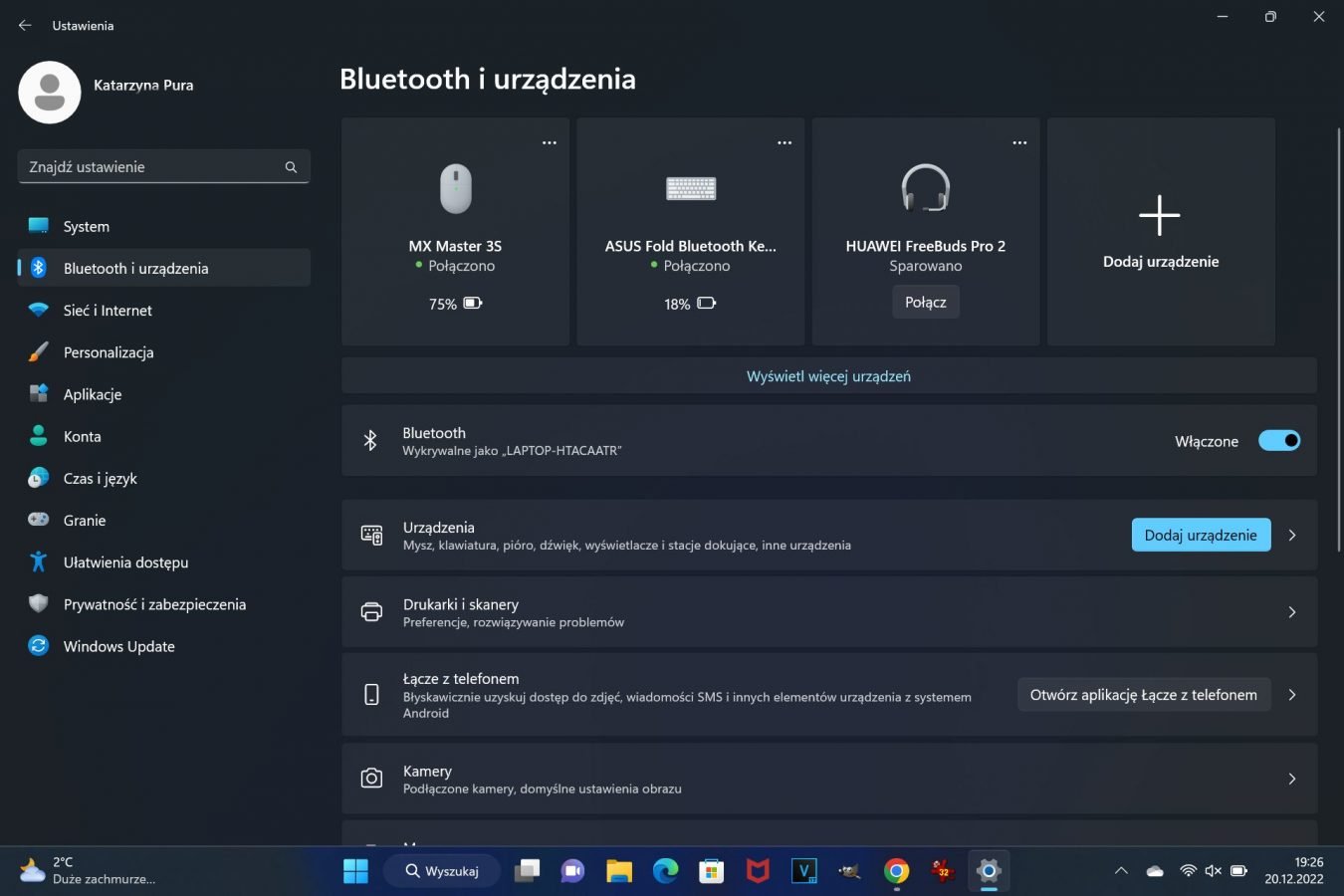Image resolution: width=1344 pixels, height=896 pixels.
Task: Click the blue Dodaj urządzenie button
Action: click(1201, 535)
